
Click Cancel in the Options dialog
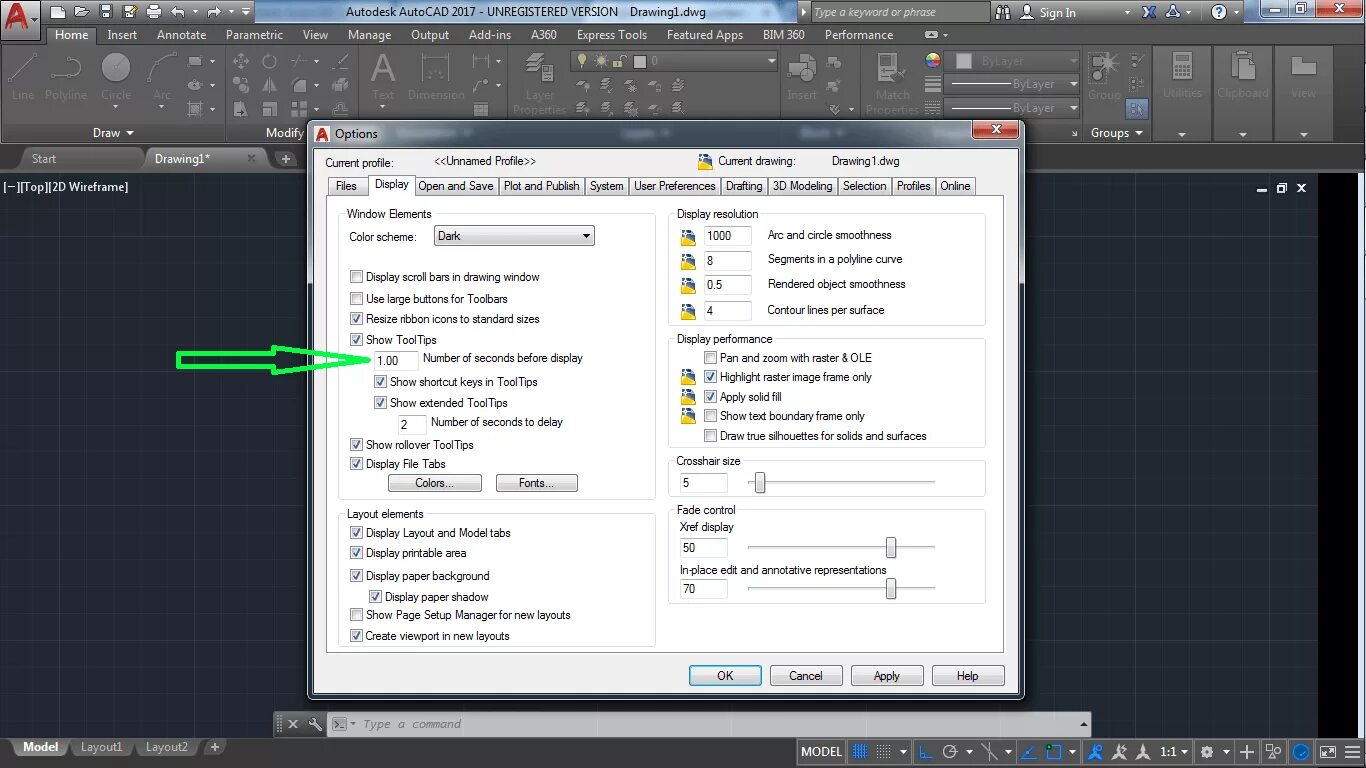[x=806, y=676]
